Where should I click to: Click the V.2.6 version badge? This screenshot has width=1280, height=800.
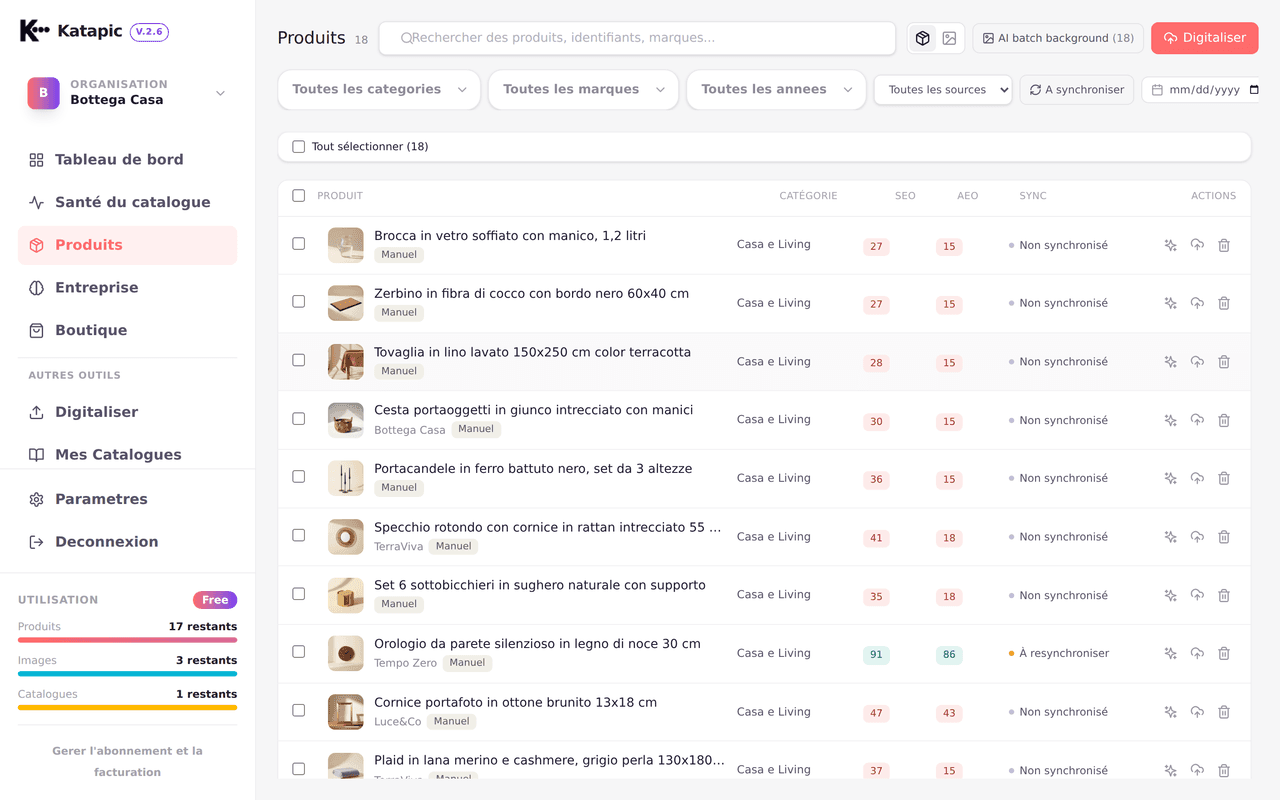pyautogui.click(x=149, y=32)
